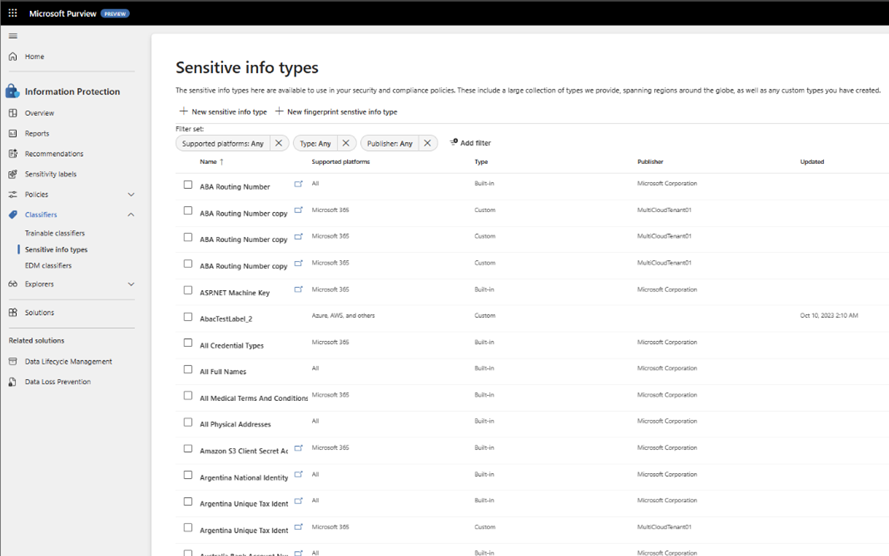The height and width of the screenshot is (556, 889).
Task: Click the Classifiers tag icon
Action: (x=13, y=215)
